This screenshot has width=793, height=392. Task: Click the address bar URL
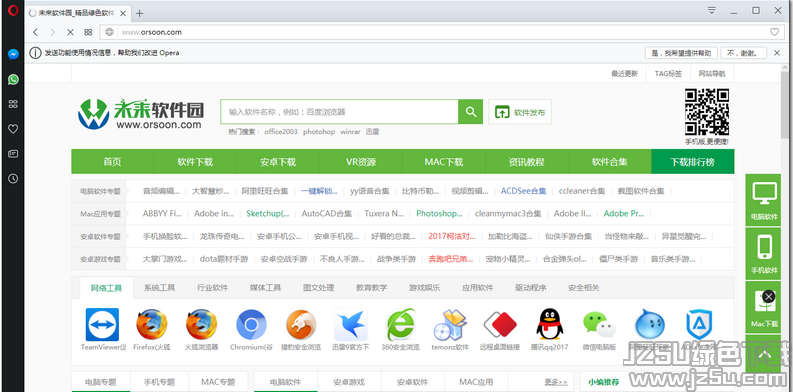[152, 32]
